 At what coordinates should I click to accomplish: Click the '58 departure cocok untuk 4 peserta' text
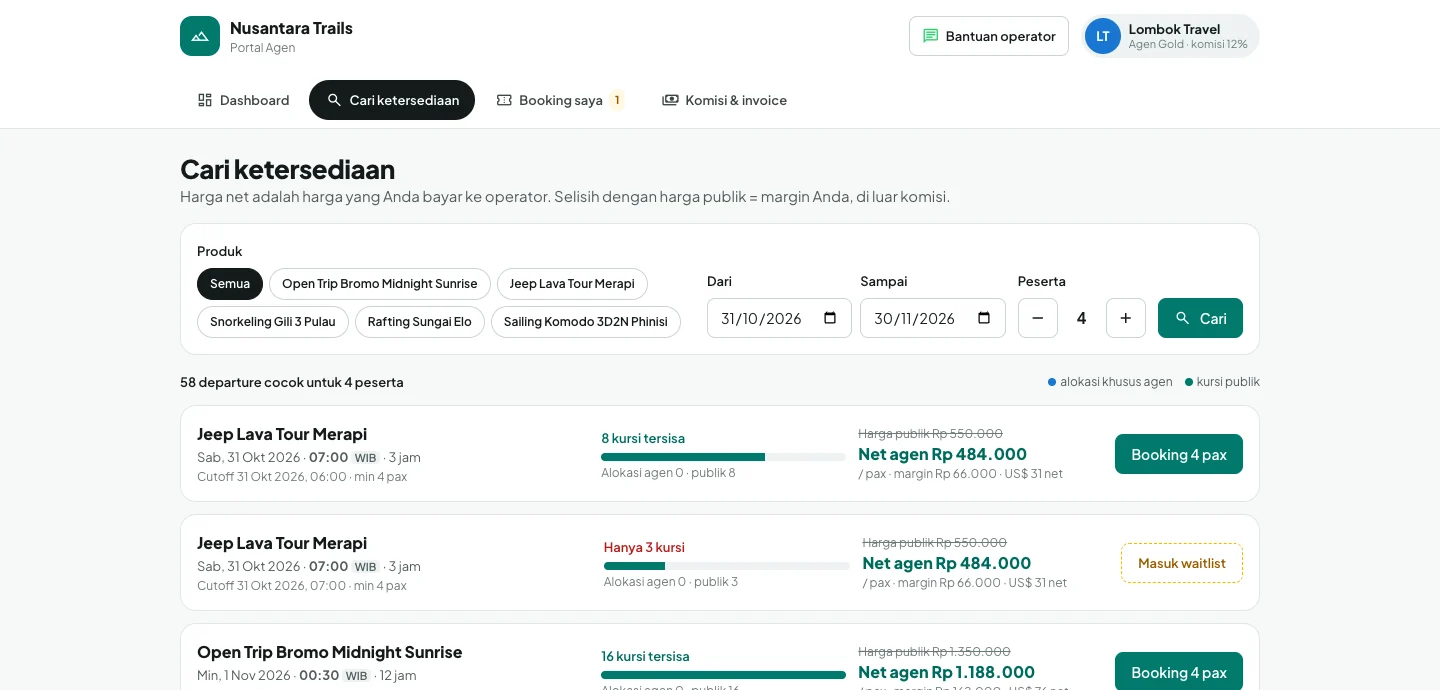[292, 382]
